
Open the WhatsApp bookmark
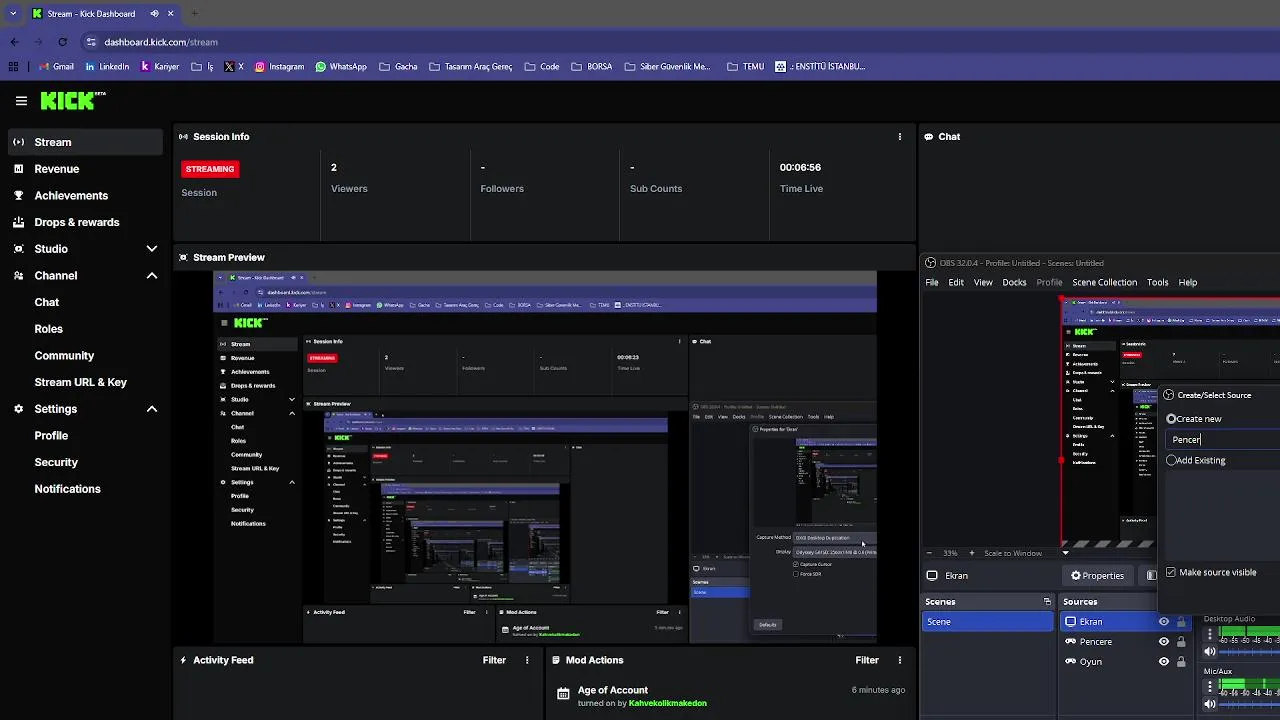tap(341, 67)
